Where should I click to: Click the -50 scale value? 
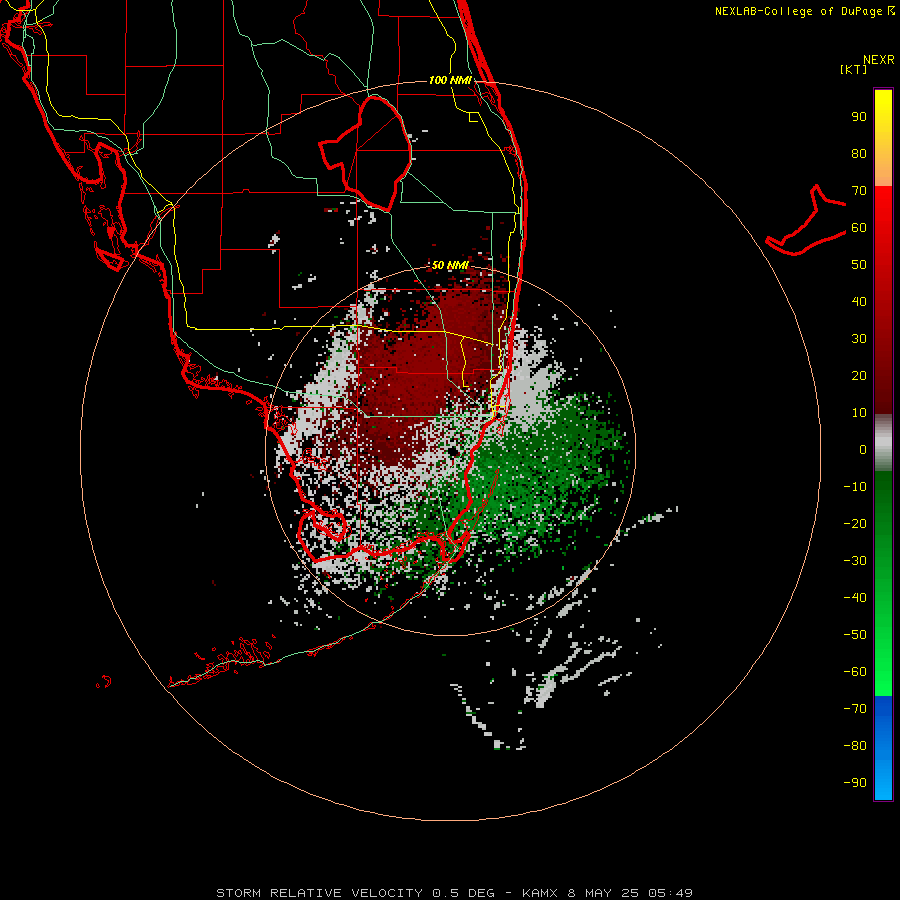(x=855, y=635)
